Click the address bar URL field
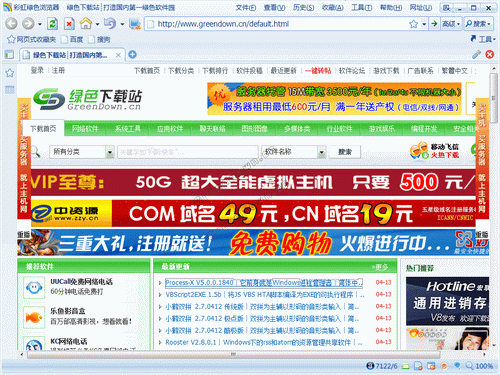Viewport: 500px width, 375px height. coord(277,24)
